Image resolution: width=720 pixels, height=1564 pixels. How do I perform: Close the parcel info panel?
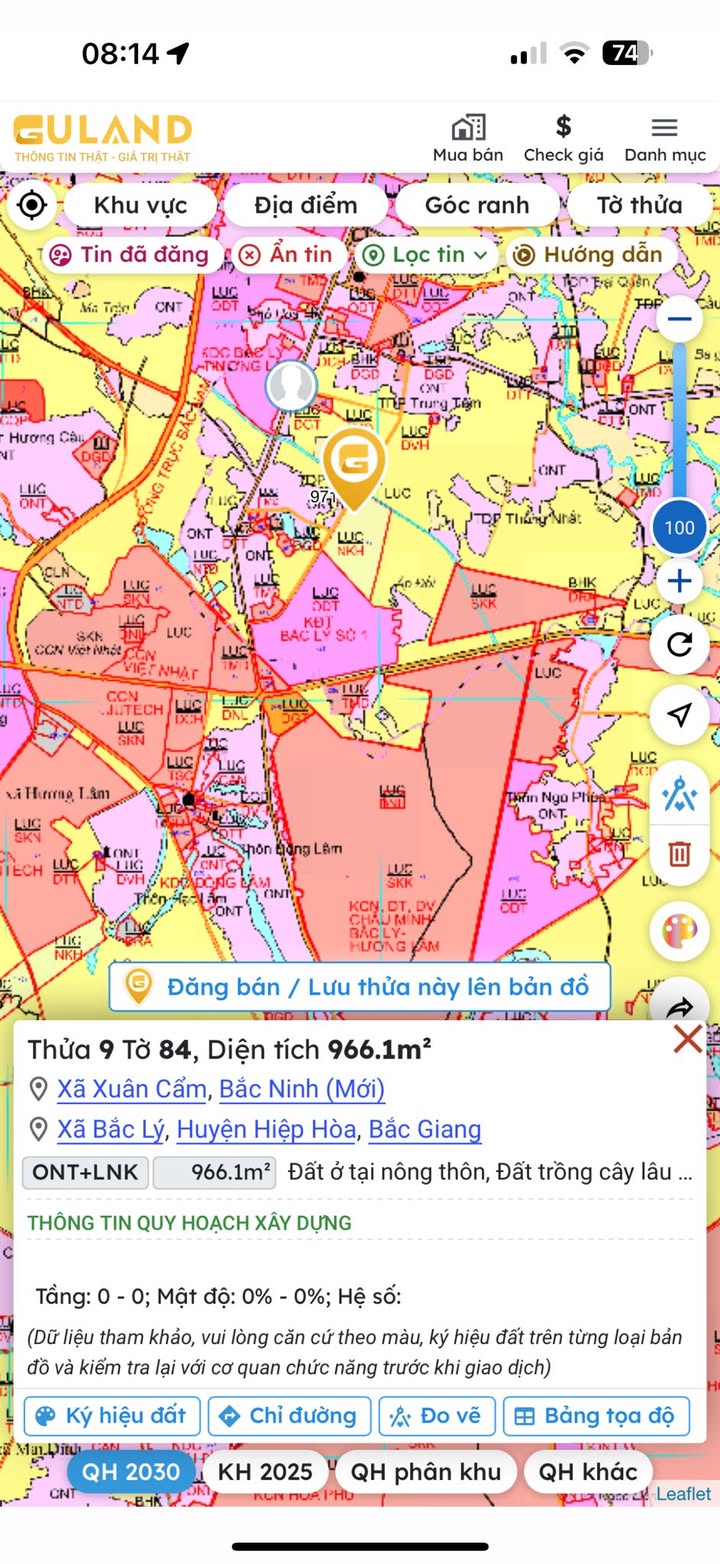point(687,1040)
